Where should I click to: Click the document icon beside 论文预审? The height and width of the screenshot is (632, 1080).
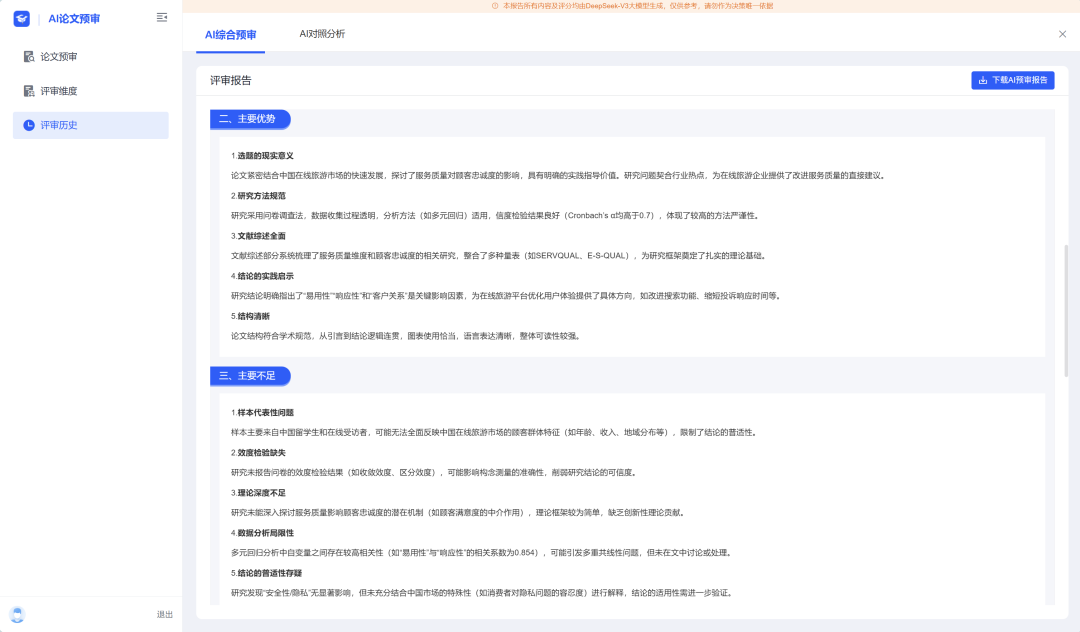pos(29,57)
